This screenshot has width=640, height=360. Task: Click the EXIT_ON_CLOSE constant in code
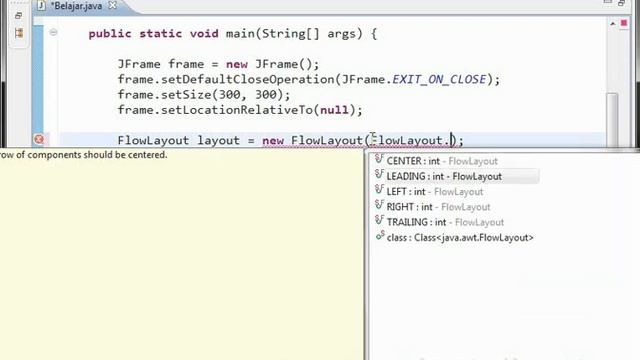[439, 79]
